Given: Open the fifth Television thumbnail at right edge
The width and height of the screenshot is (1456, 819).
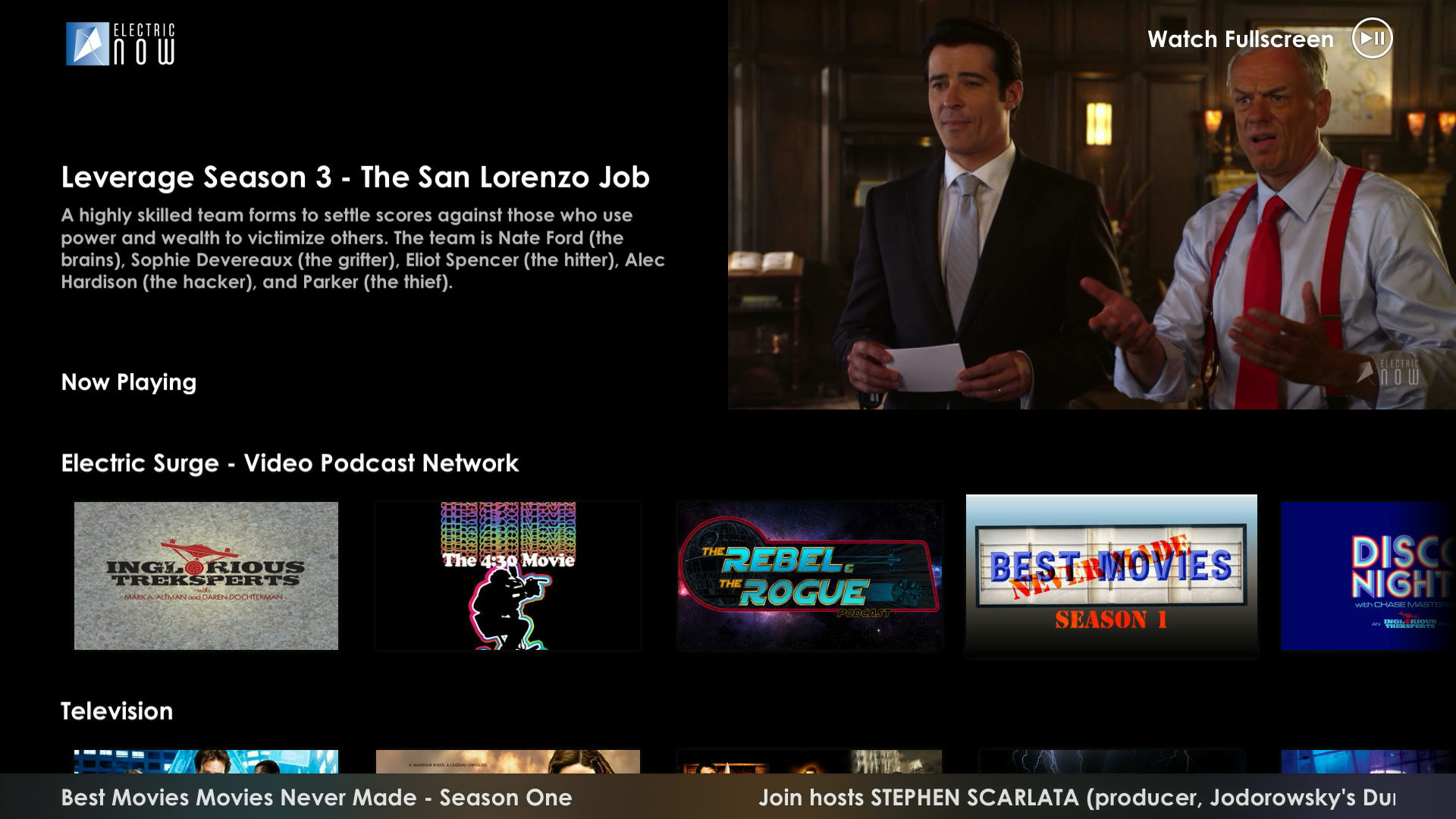Looking at the screenshot, I should coord(1367,761).
